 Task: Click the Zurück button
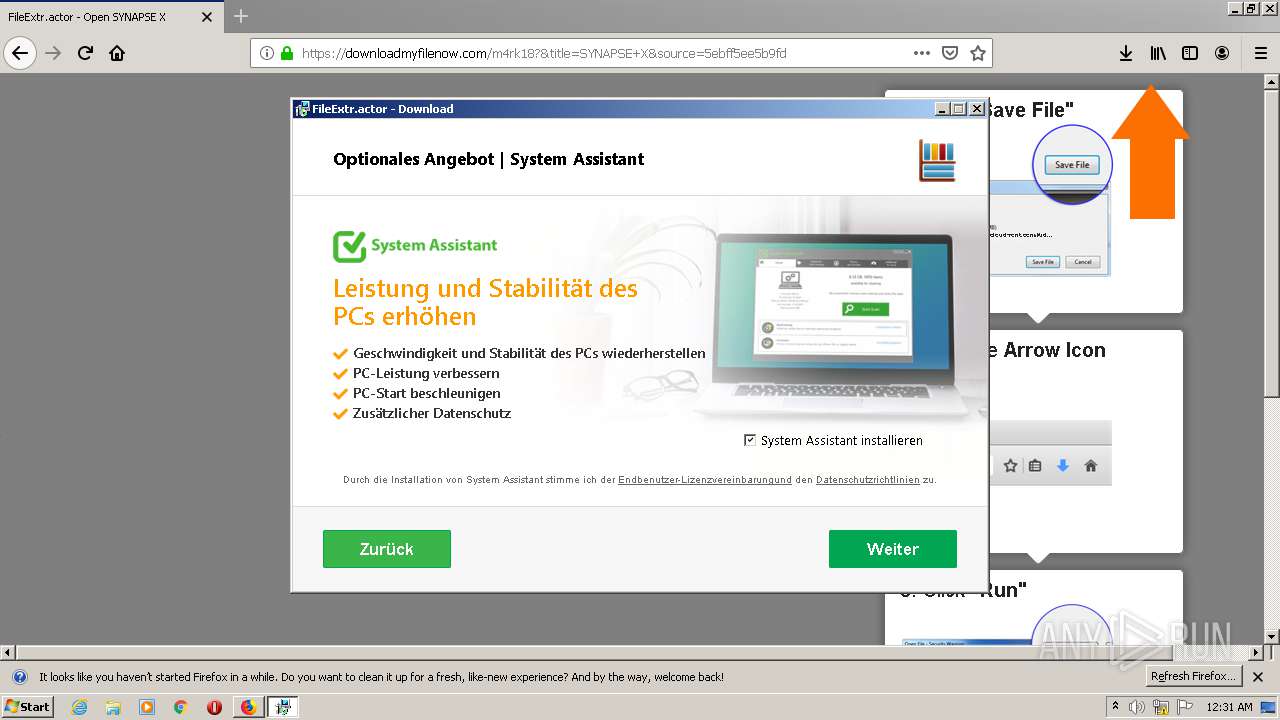[387, 549]
